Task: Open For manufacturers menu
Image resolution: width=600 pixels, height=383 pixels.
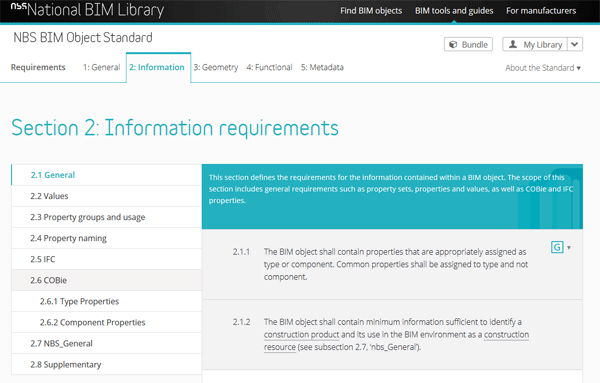Action: coord(541,11)
